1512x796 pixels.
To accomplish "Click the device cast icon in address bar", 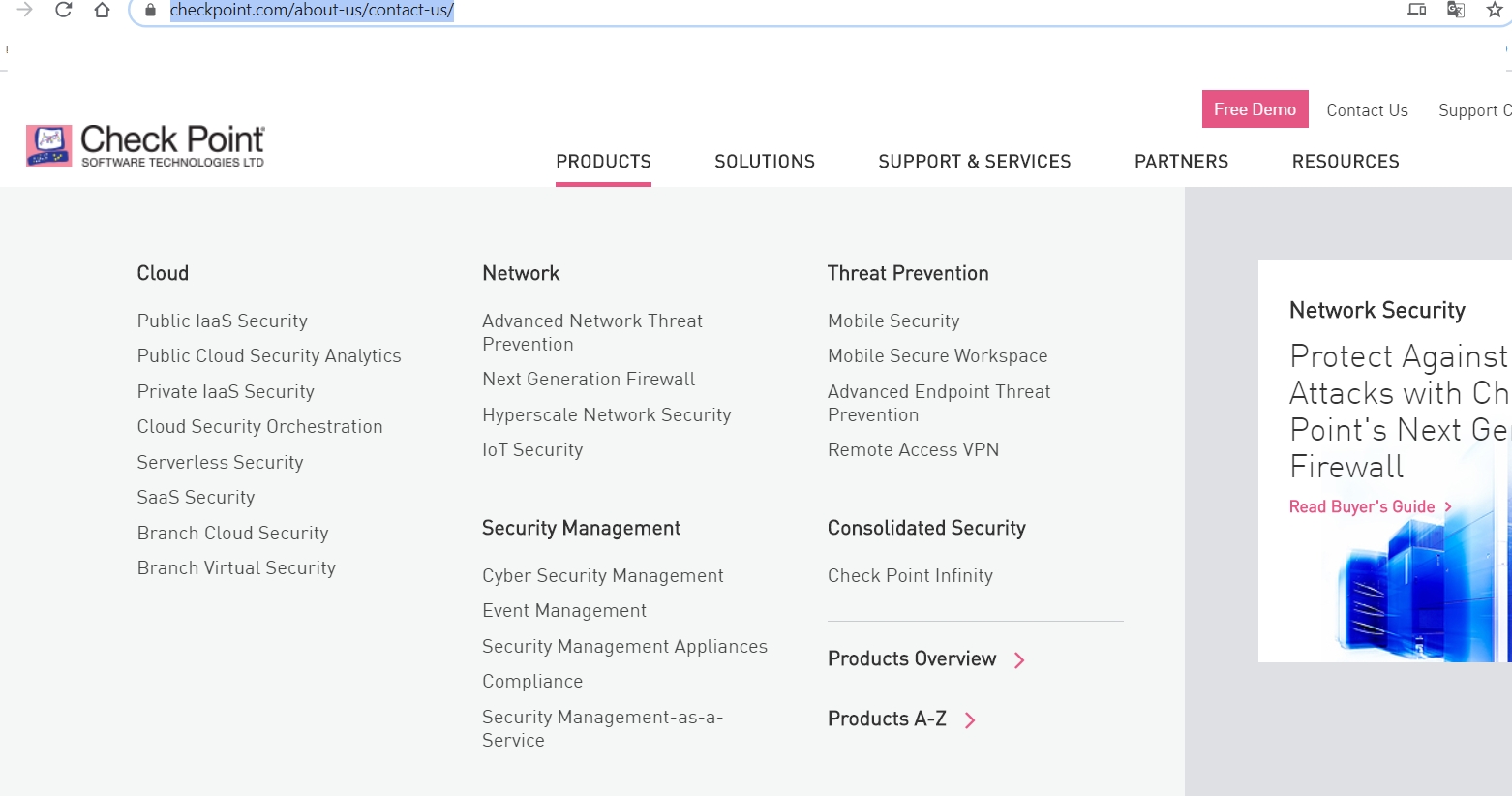I will pyautogui.click(x=1416, y=10).
